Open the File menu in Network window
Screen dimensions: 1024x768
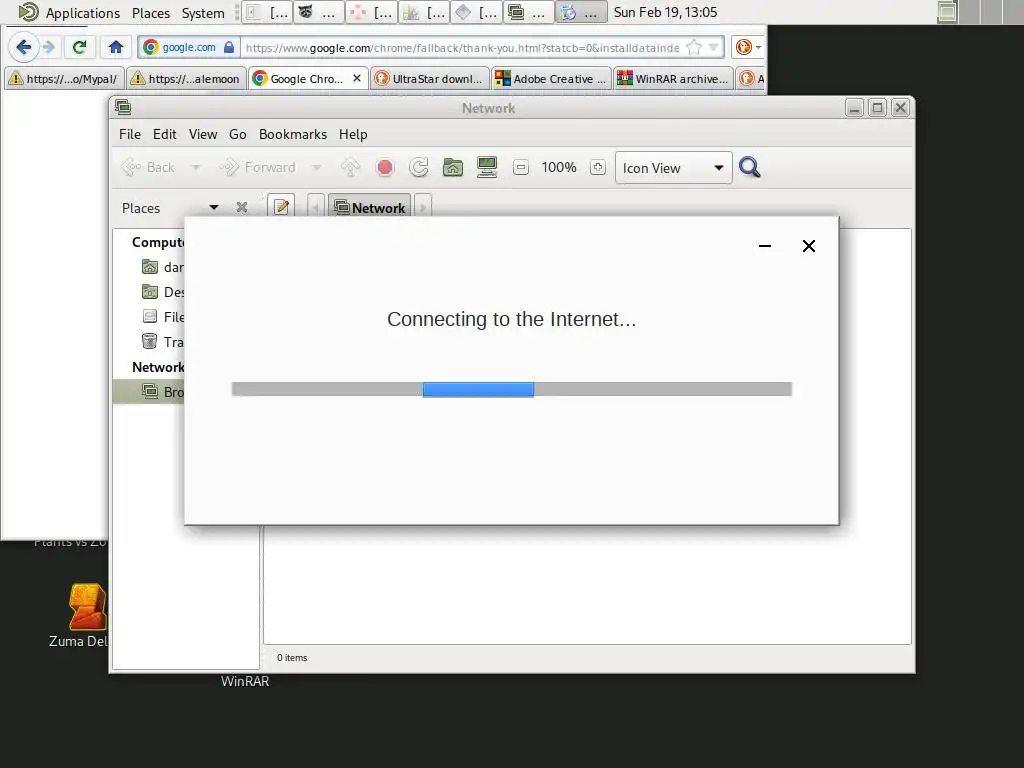(129, 135)
